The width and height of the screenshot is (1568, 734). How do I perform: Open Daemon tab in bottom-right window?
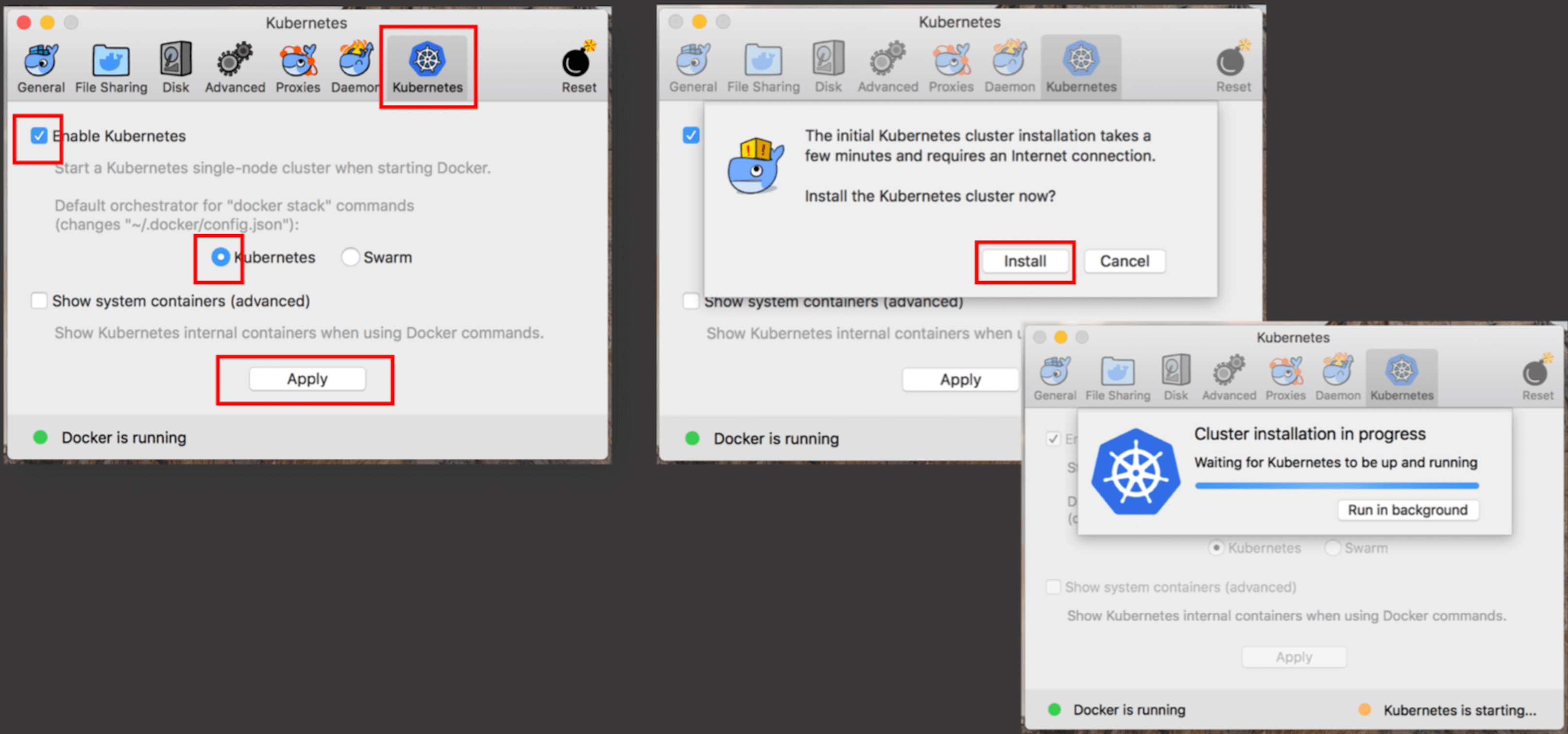point(1337,378)
